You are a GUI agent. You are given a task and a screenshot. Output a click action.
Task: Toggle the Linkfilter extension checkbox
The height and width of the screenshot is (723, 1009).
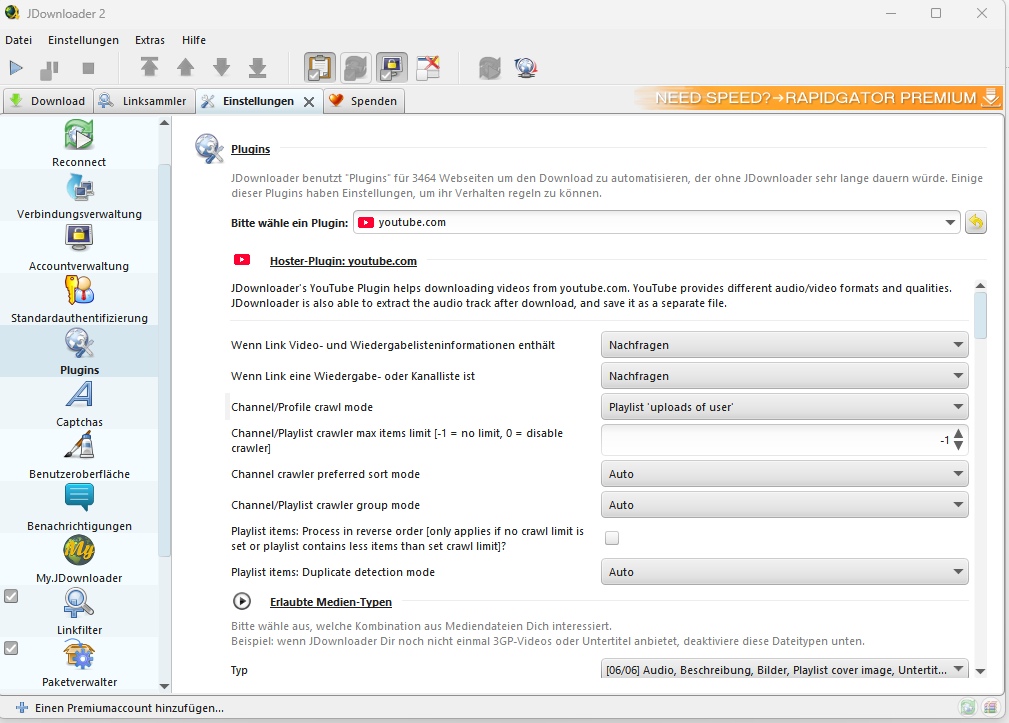point(11,596)
